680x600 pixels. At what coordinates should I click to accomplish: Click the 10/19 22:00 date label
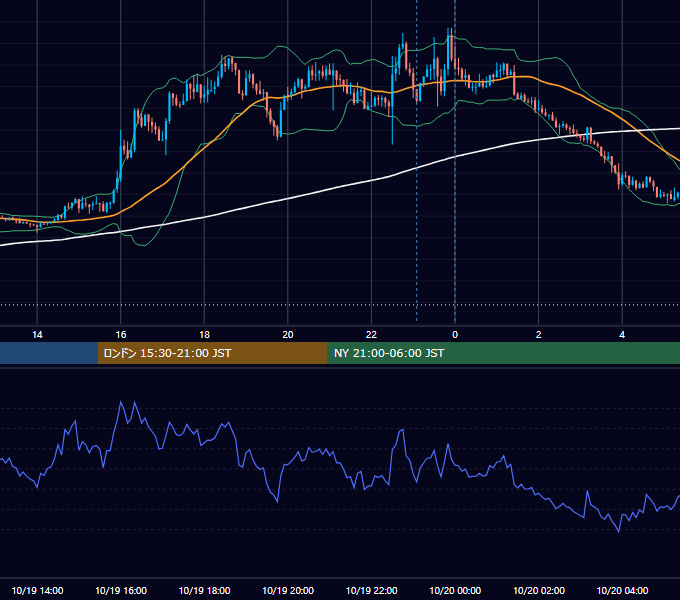click(x=371, y=590)
